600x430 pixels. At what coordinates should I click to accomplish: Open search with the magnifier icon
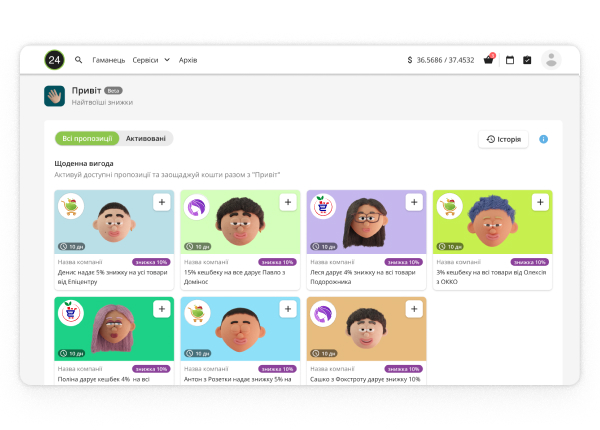pos(79,60)
